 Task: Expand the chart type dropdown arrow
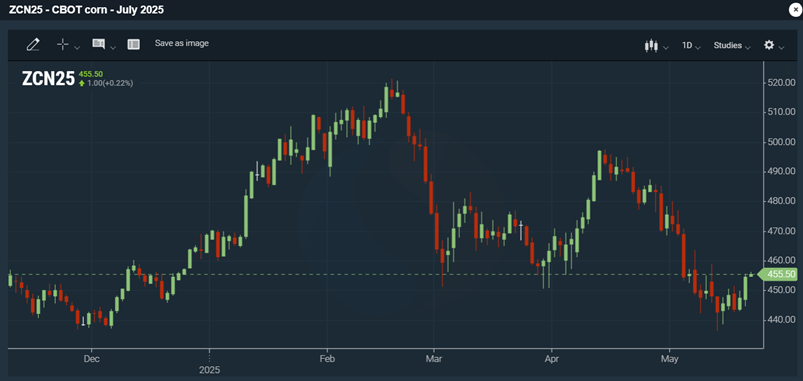click(666, 48)
